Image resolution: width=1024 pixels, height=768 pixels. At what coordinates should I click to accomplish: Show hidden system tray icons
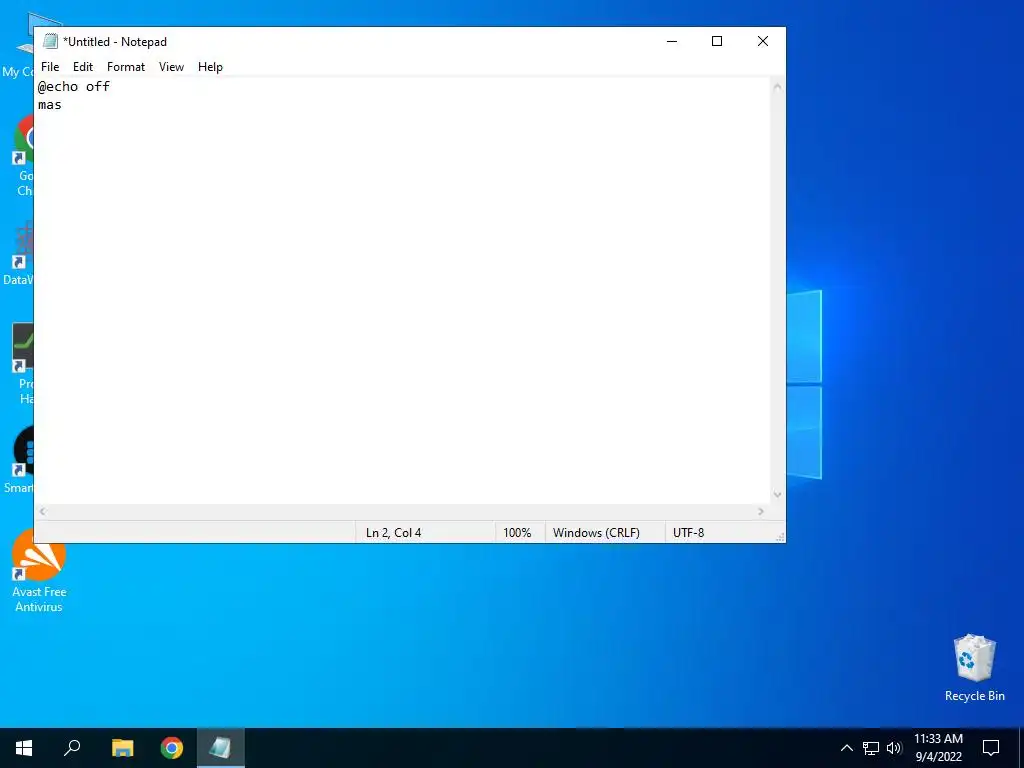point(846,748)
